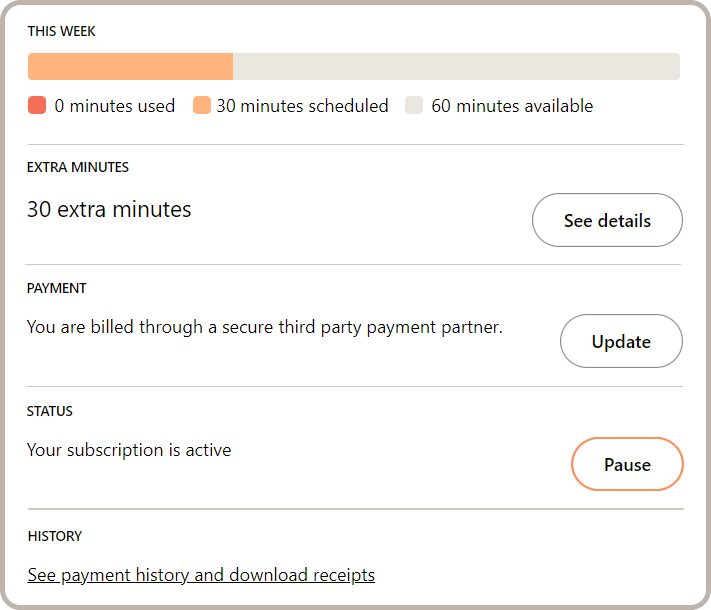This screenshot has height=610, width=711.
Task: Click the '30 minutes scheduled' label
Action: click(302, 106)
